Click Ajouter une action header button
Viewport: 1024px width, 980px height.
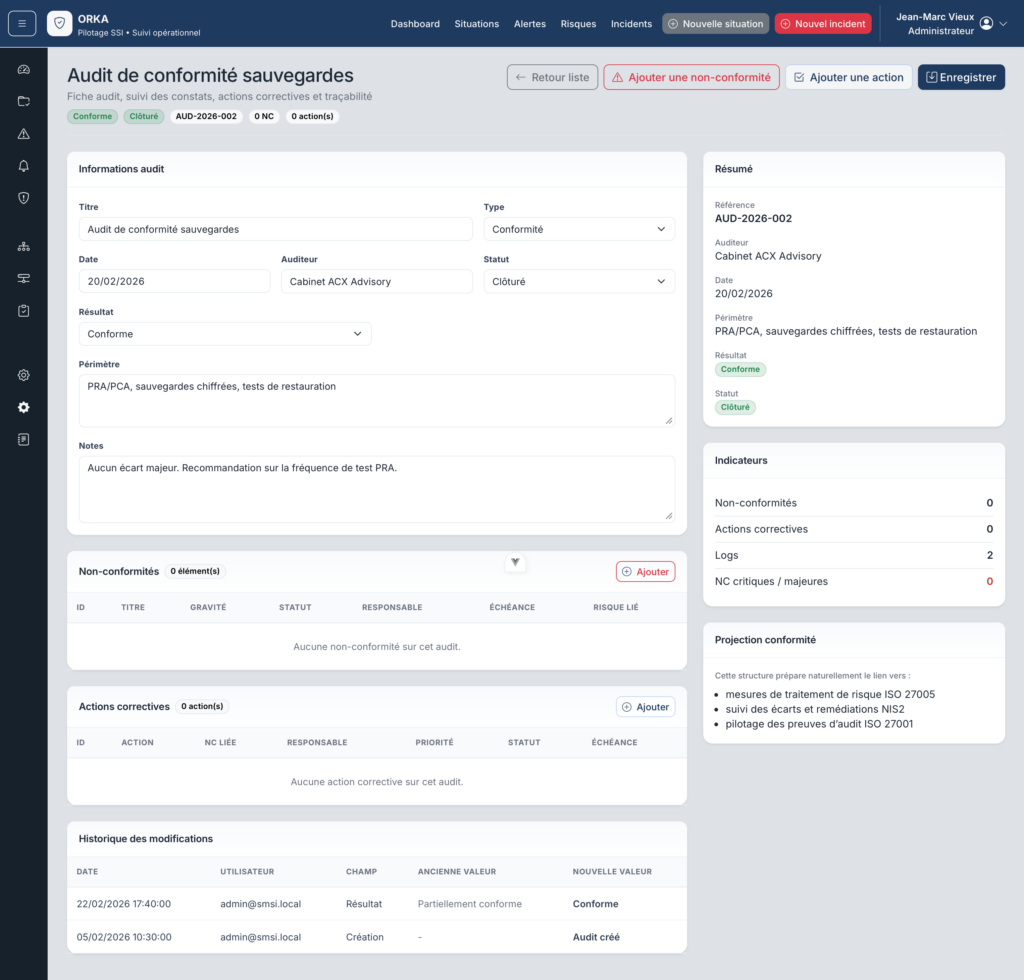click(848, 77)
